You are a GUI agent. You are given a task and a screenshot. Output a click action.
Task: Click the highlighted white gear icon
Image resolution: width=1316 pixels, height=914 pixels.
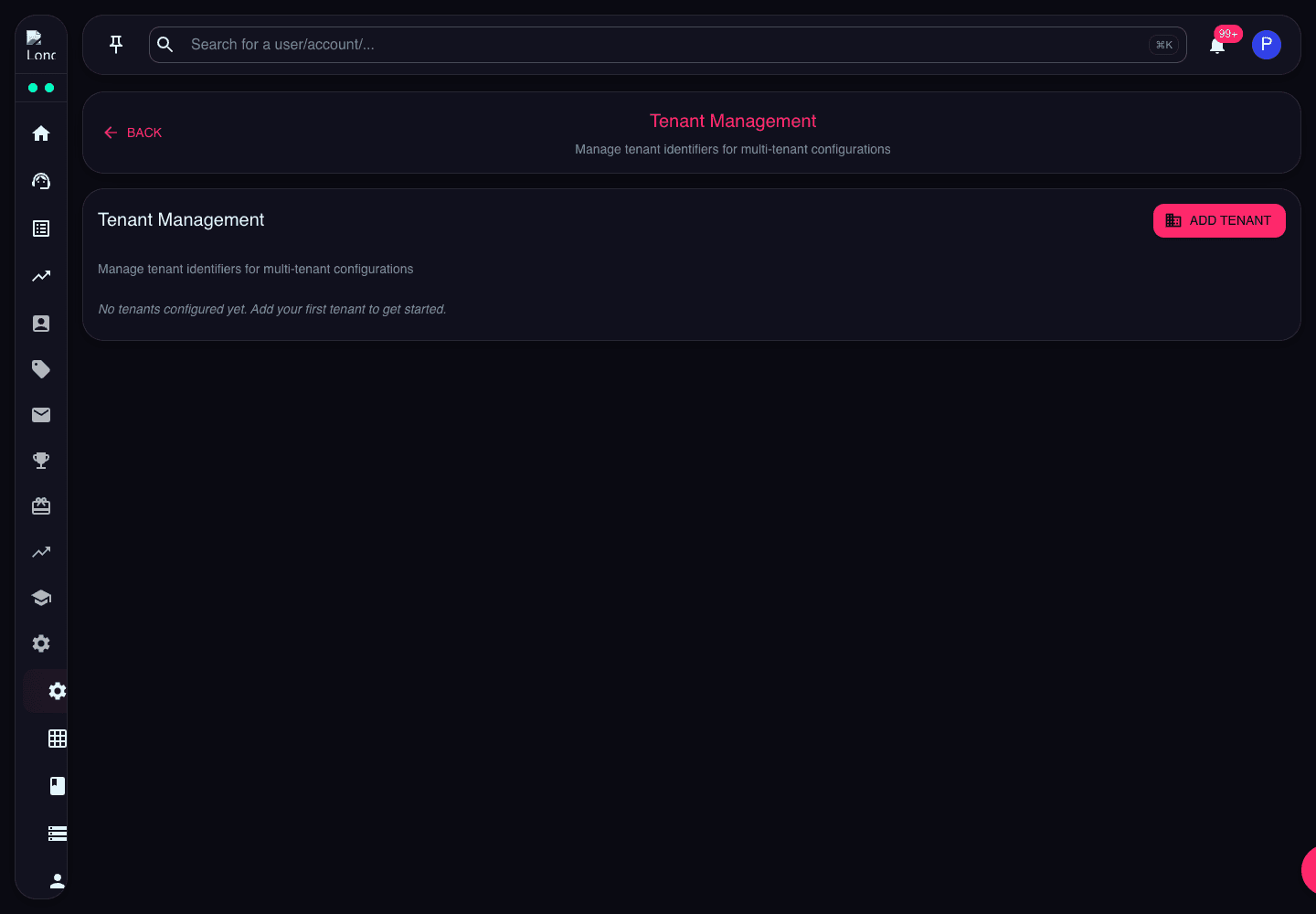[58, 691]
